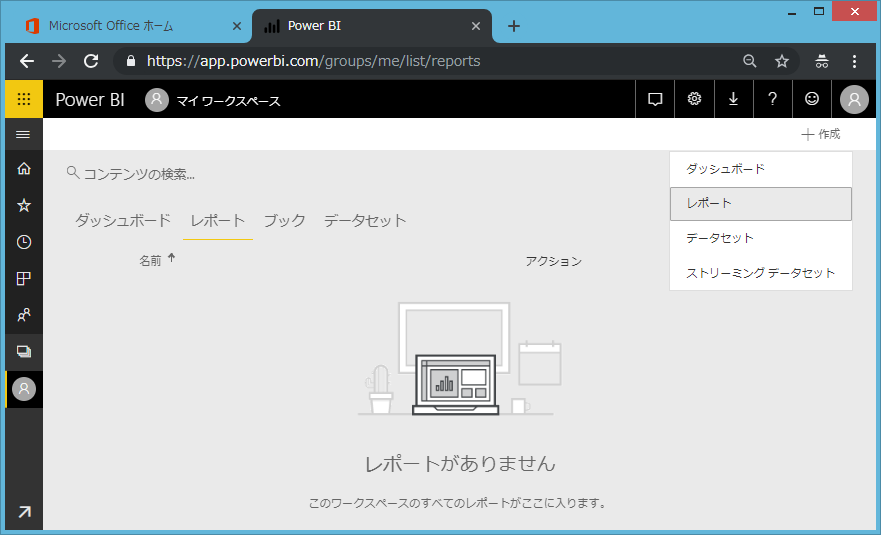Choose ダッシュボード from the create menu

761,169
